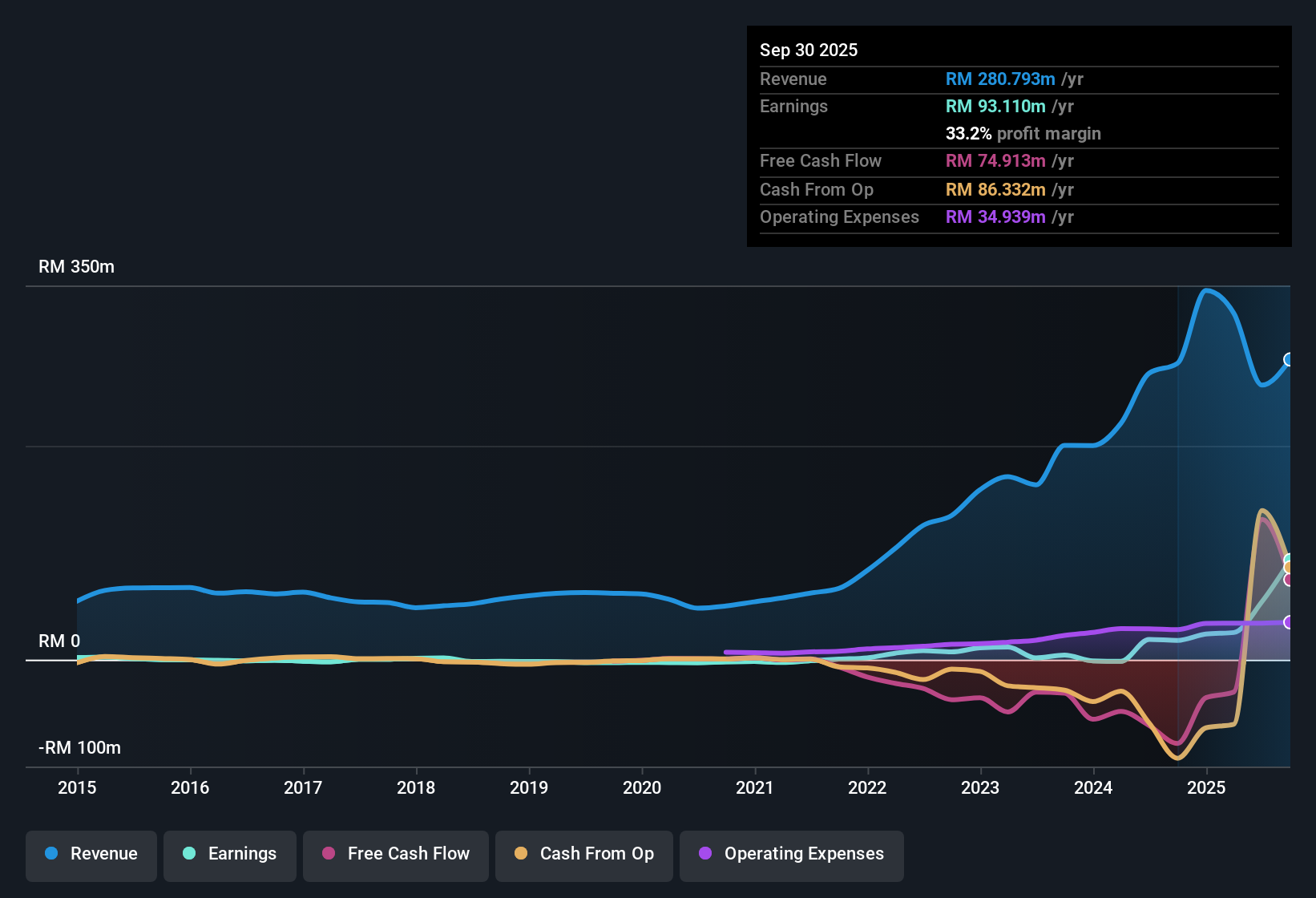Toggle the Earnings series visibility

(230, 855)
